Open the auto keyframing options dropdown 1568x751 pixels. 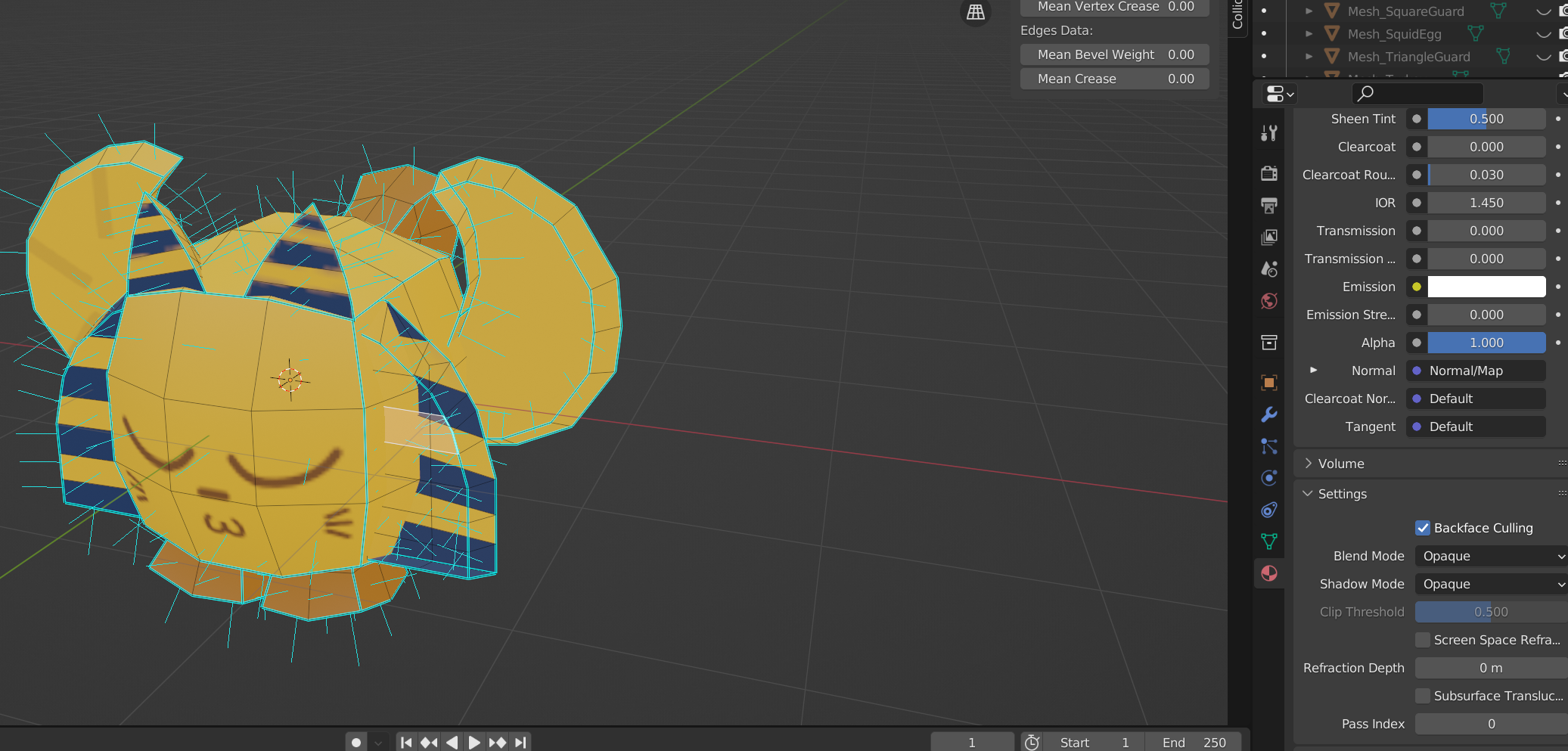[378, 742]
